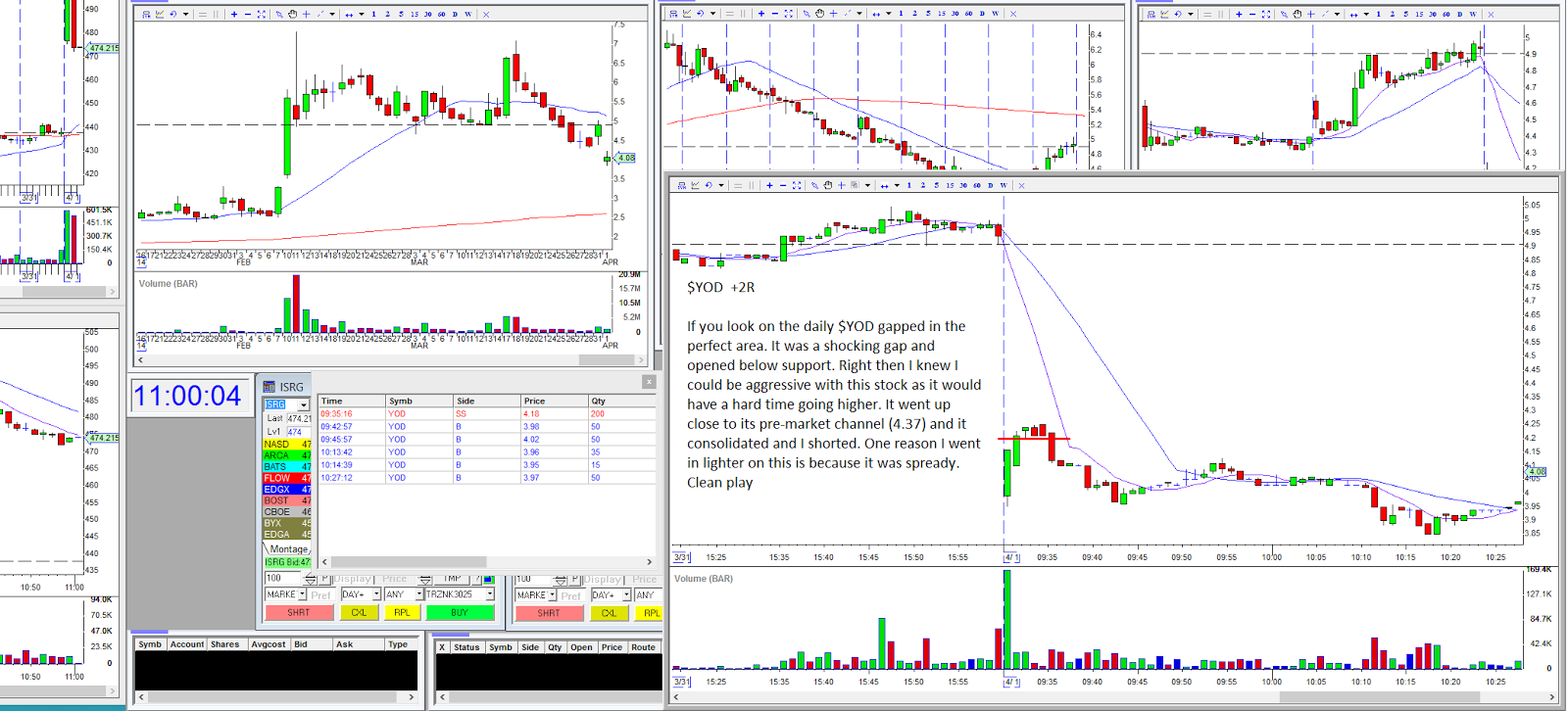
Task: Select the pan hand tool on daily YOD chart
Action: (292, 14)
